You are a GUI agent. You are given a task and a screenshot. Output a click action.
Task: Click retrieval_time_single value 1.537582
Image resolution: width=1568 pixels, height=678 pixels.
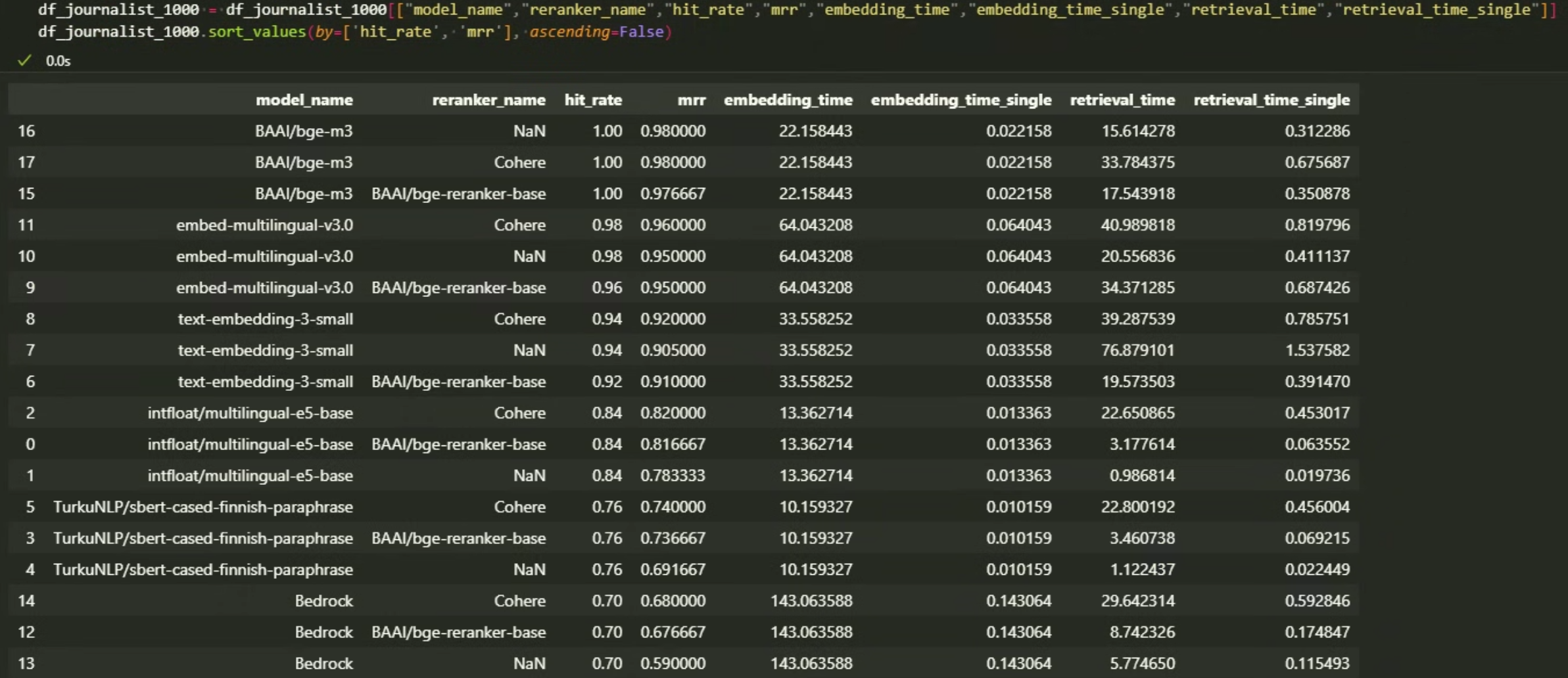pyautogui.click(x=1318, y=350)
